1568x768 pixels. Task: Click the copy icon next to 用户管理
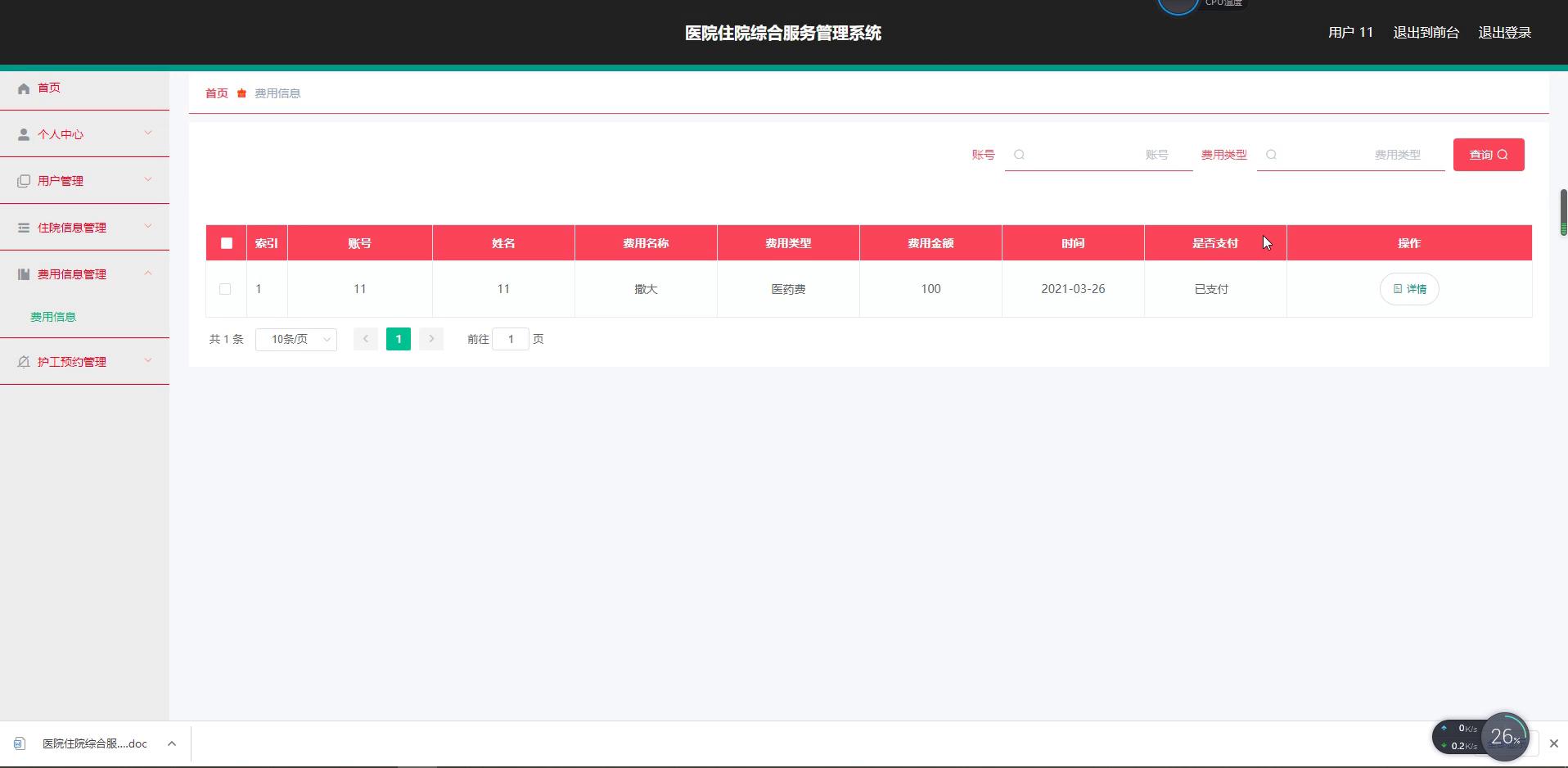[24, 181]
